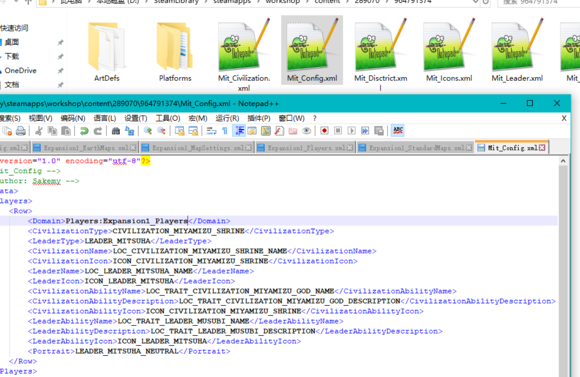The height and width of the screenshot is (377, 580).
Task: Click the editor scrollbar up arrow
Action: point(563,161)
